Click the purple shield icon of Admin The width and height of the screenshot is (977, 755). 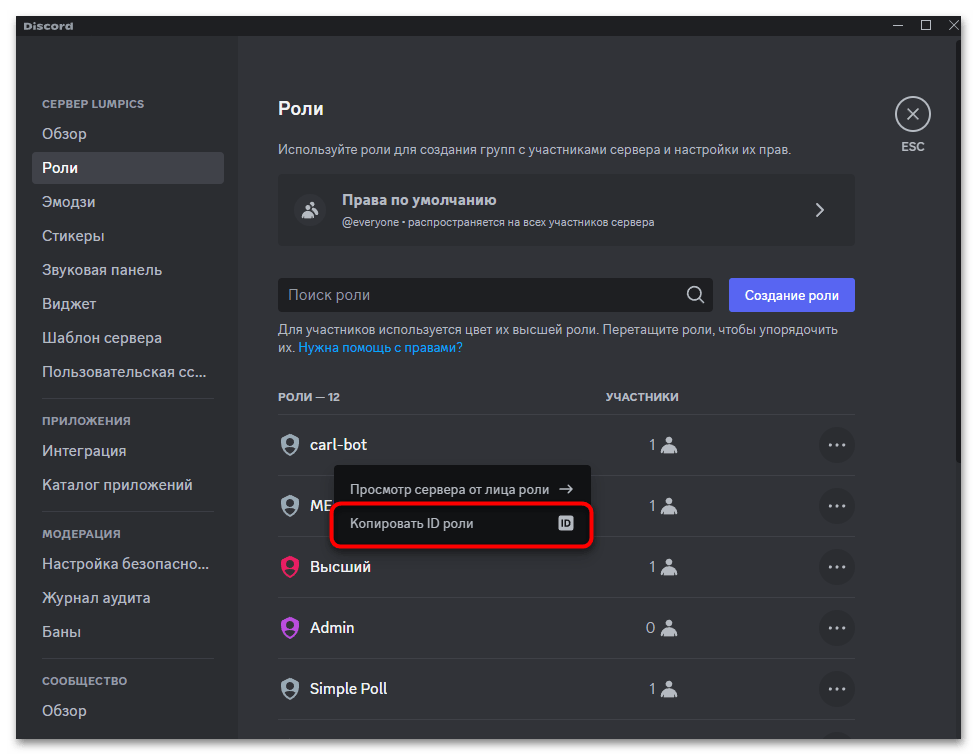point(290,628)
